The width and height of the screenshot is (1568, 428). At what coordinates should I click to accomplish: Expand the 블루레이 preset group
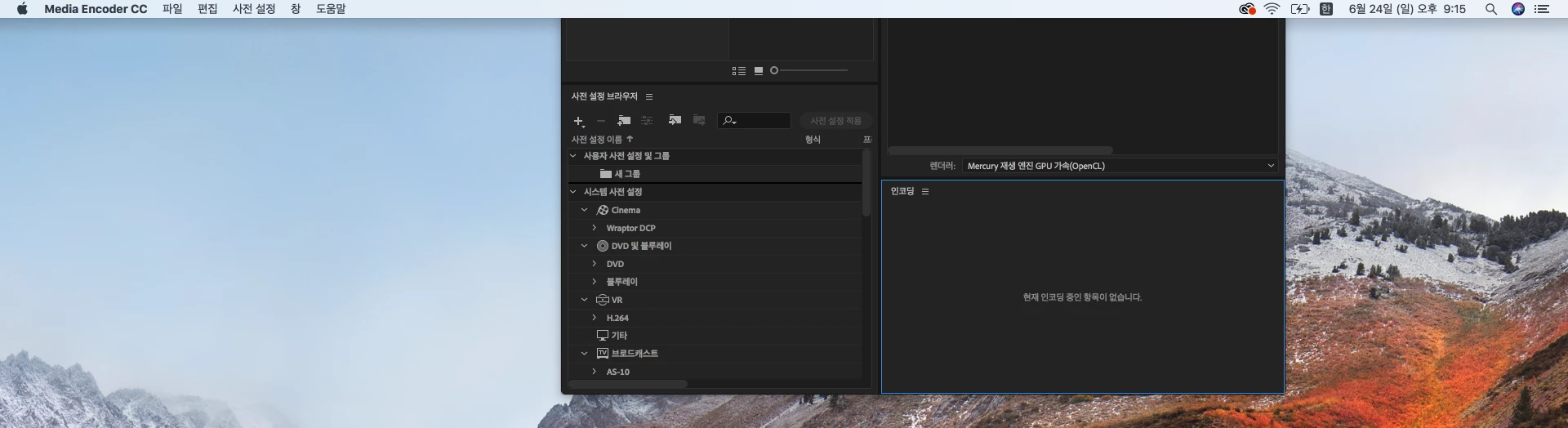[595, 282]
